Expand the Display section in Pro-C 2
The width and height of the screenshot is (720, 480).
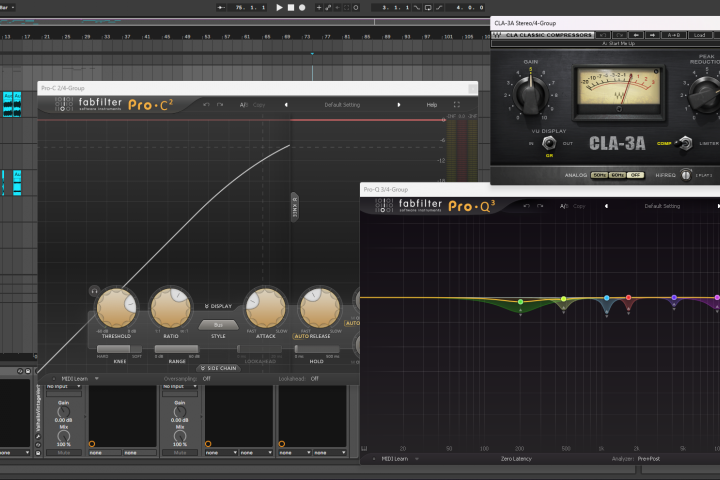218,306
